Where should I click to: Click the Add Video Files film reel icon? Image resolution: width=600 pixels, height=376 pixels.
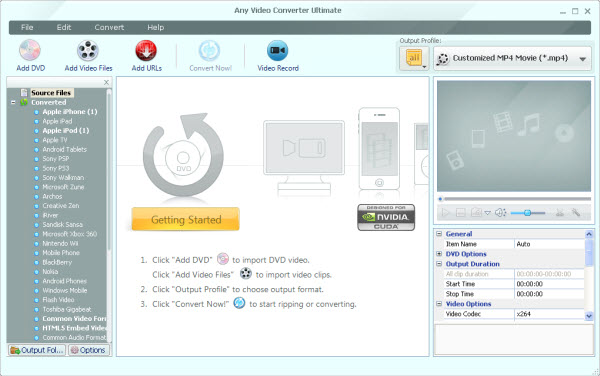[x=88, y=50]
